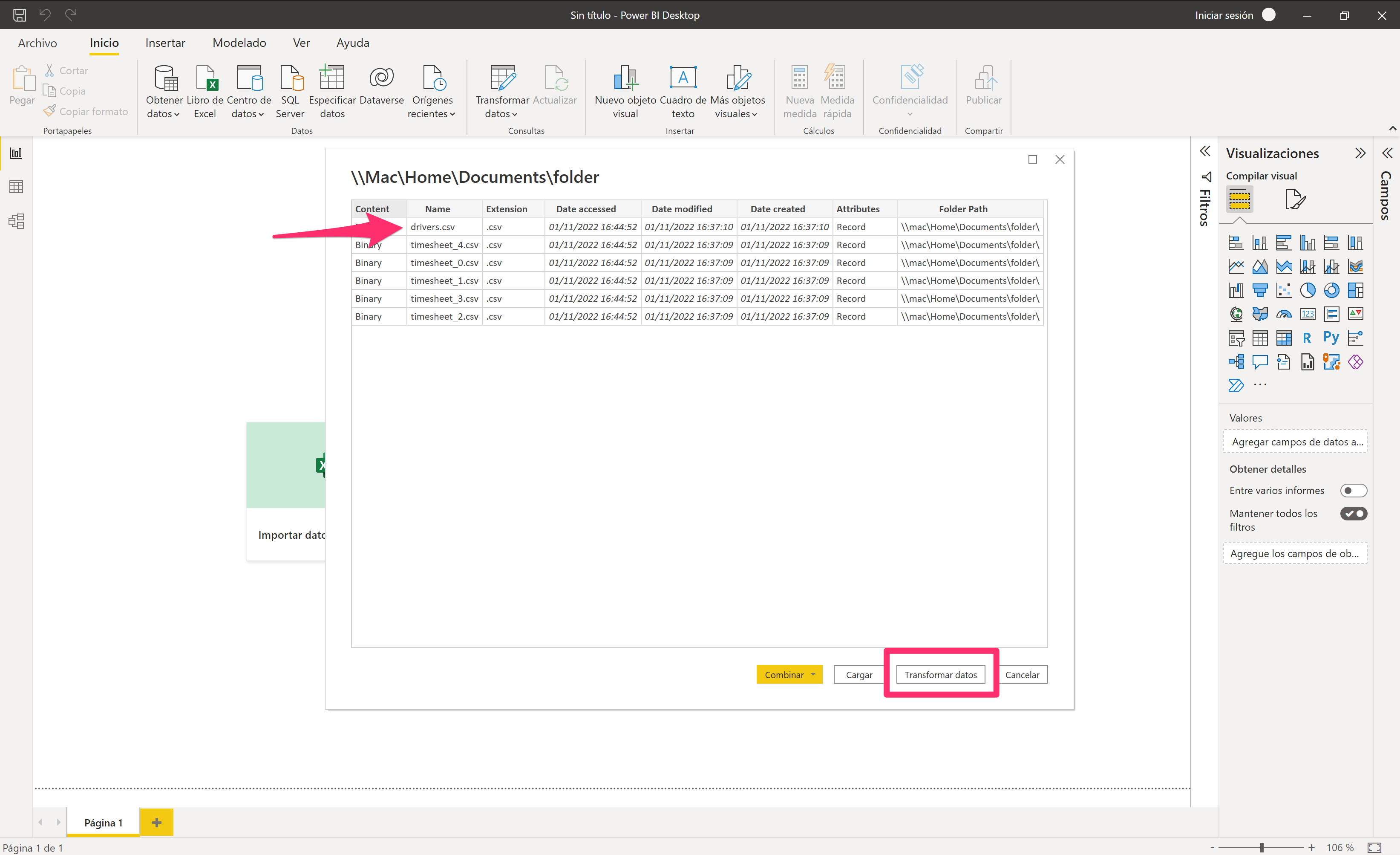Expand the Filtros pane chevron

coord(1204,151)
